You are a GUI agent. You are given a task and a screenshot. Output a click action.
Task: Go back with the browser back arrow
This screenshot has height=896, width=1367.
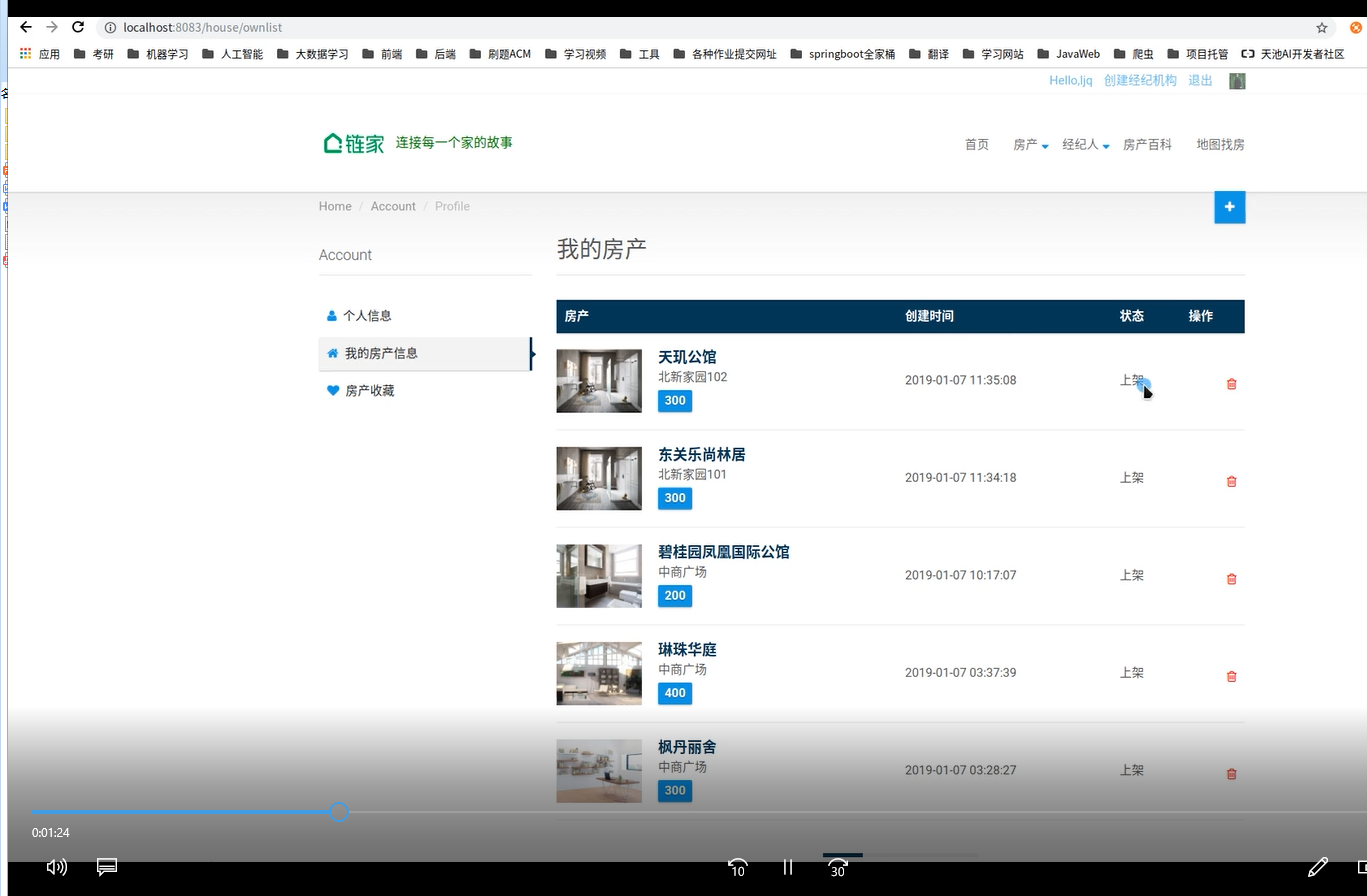[x=25, y=27]
